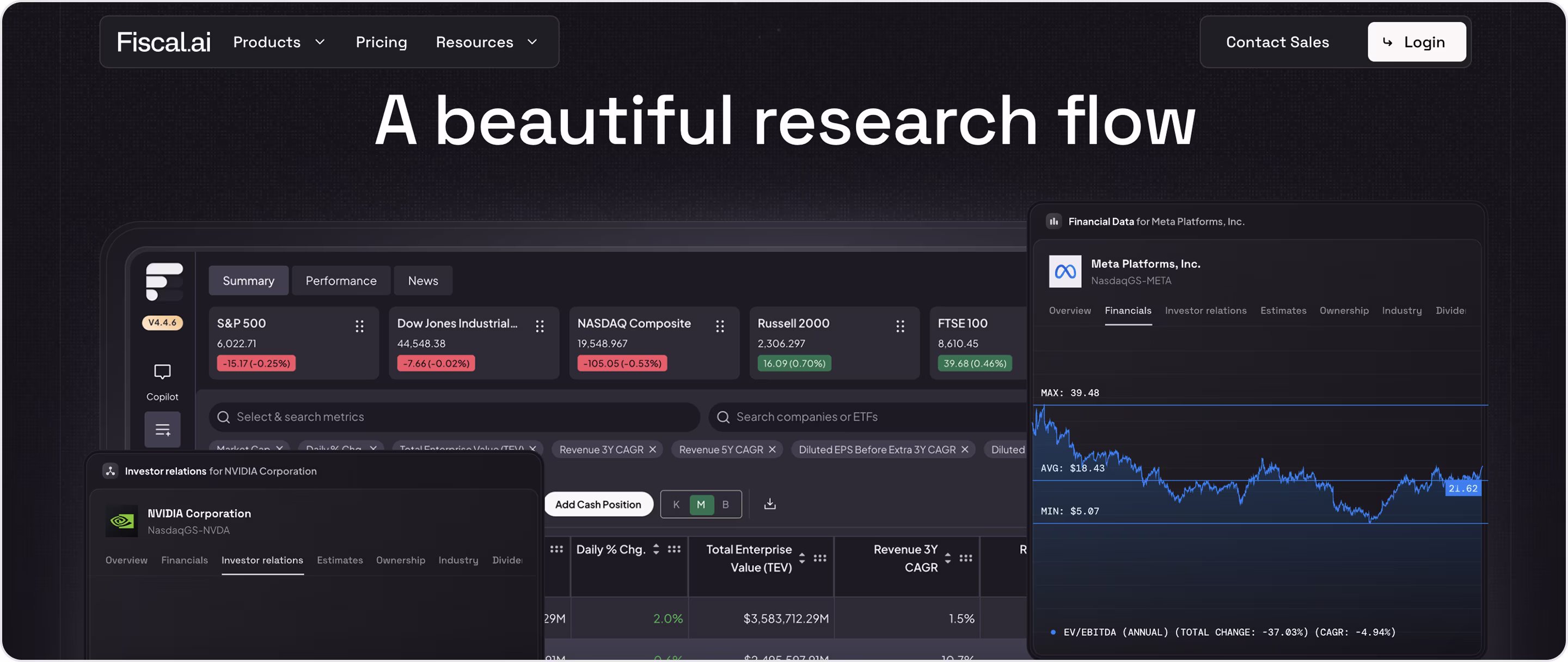This screenshot has height=662, width=1568.
Task: Click the NASDAQ Composite card drag handle
Action: tap(720, 326)
